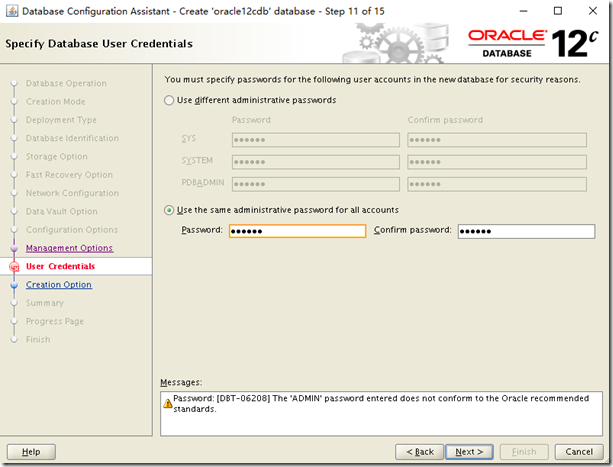Screen dimensions: 613x467
Task: Click the SYSTEM confirm password field
Action: (x=497, y=162)
